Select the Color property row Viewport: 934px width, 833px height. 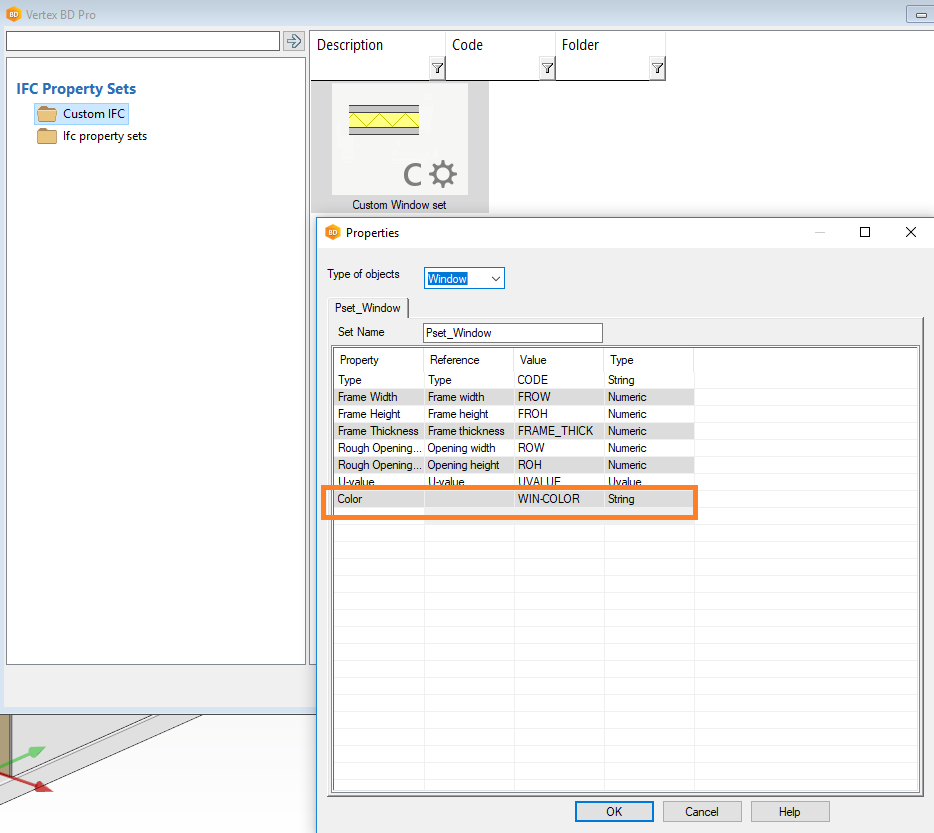379,499
